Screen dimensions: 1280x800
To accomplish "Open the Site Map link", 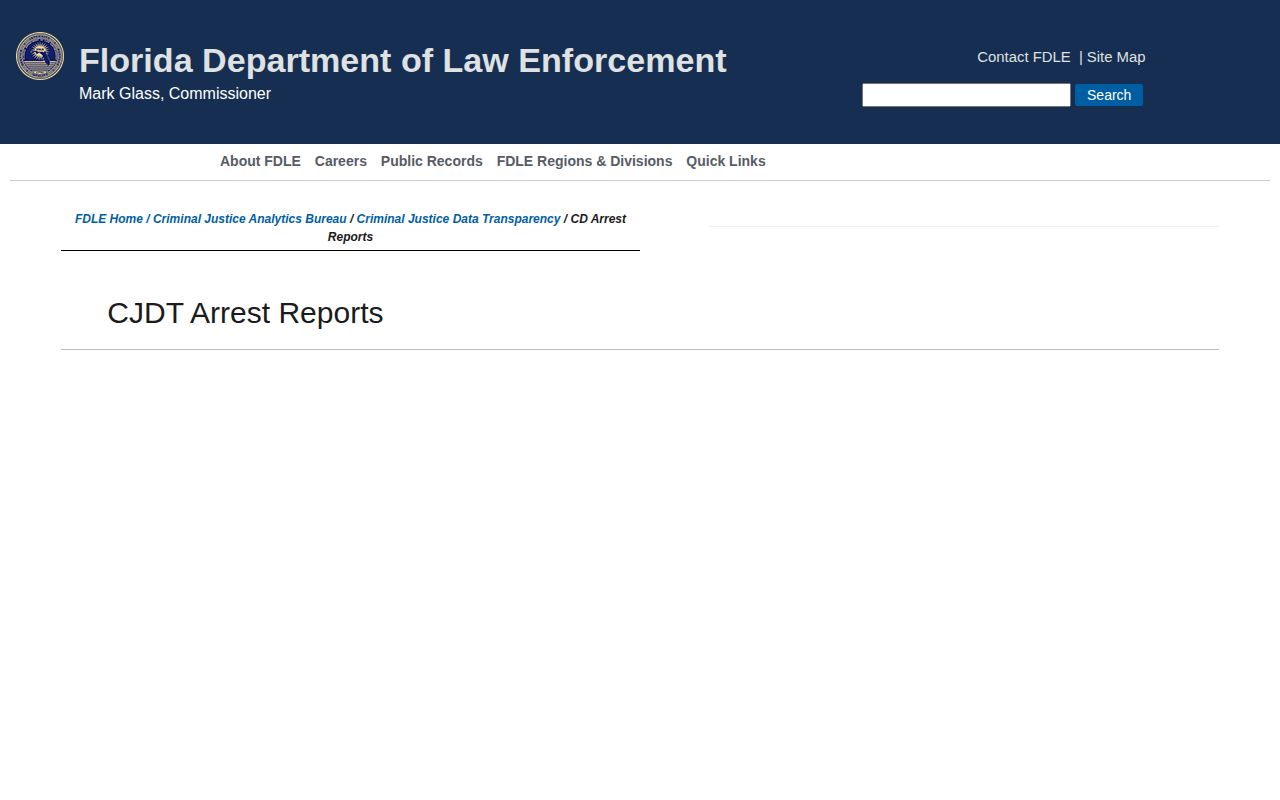I will pyautogui.click(x=1116, y=57).
